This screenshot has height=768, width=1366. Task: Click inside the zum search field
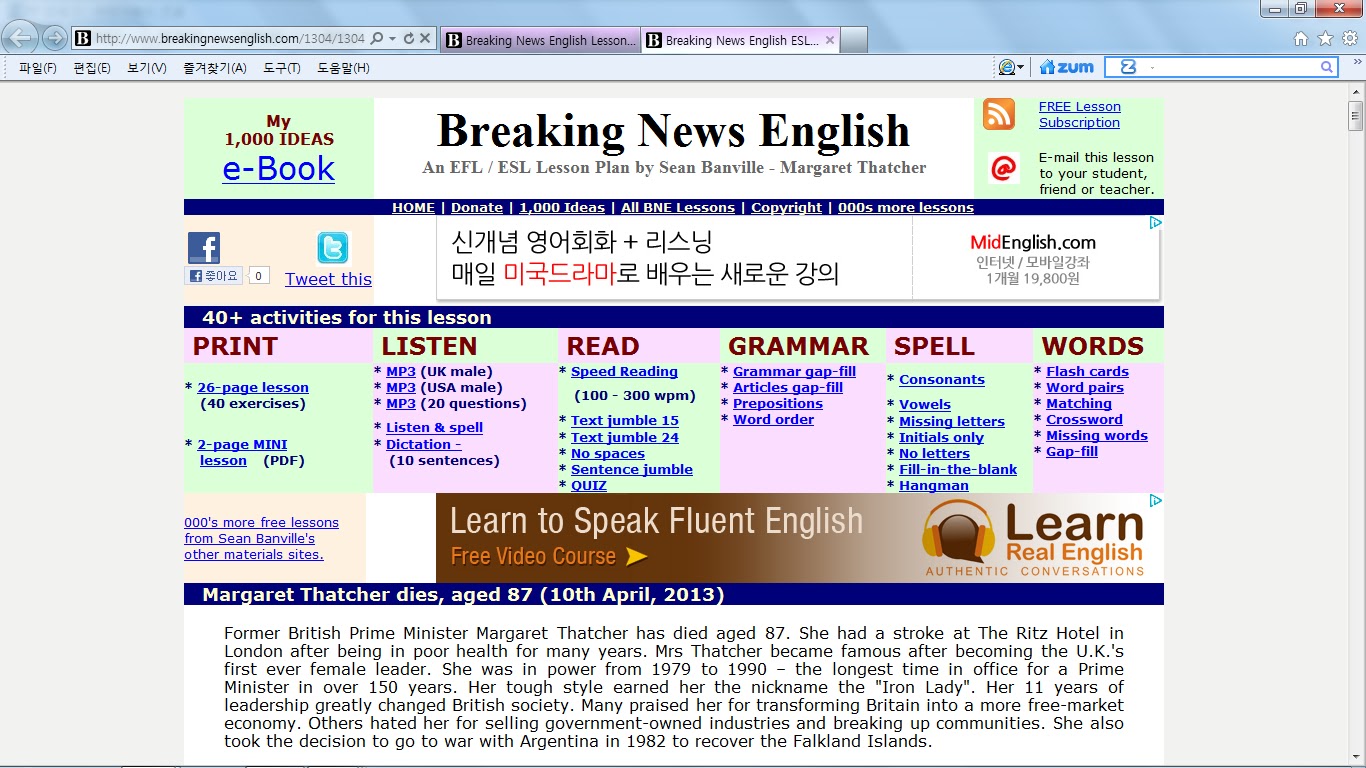1230,67
